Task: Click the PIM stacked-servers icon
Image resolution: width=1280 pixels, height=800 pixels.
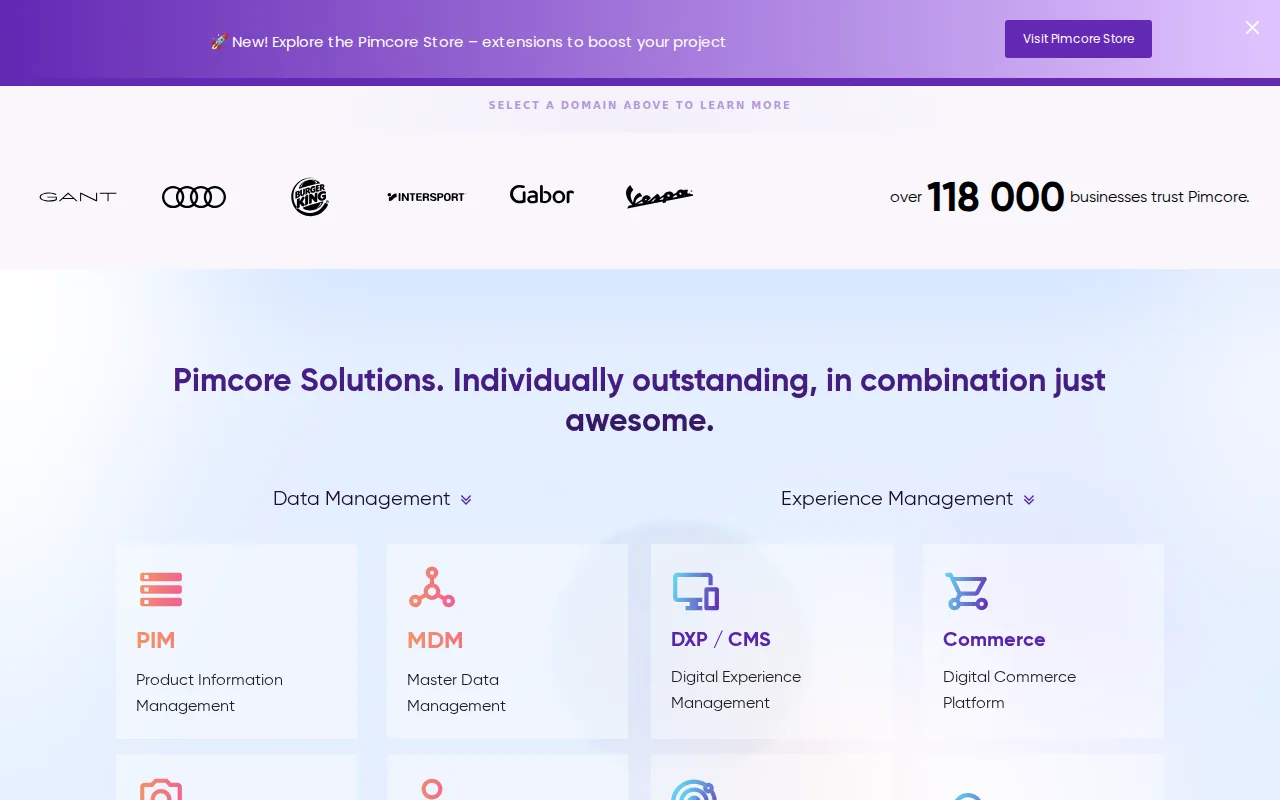Action: [161, 589]
